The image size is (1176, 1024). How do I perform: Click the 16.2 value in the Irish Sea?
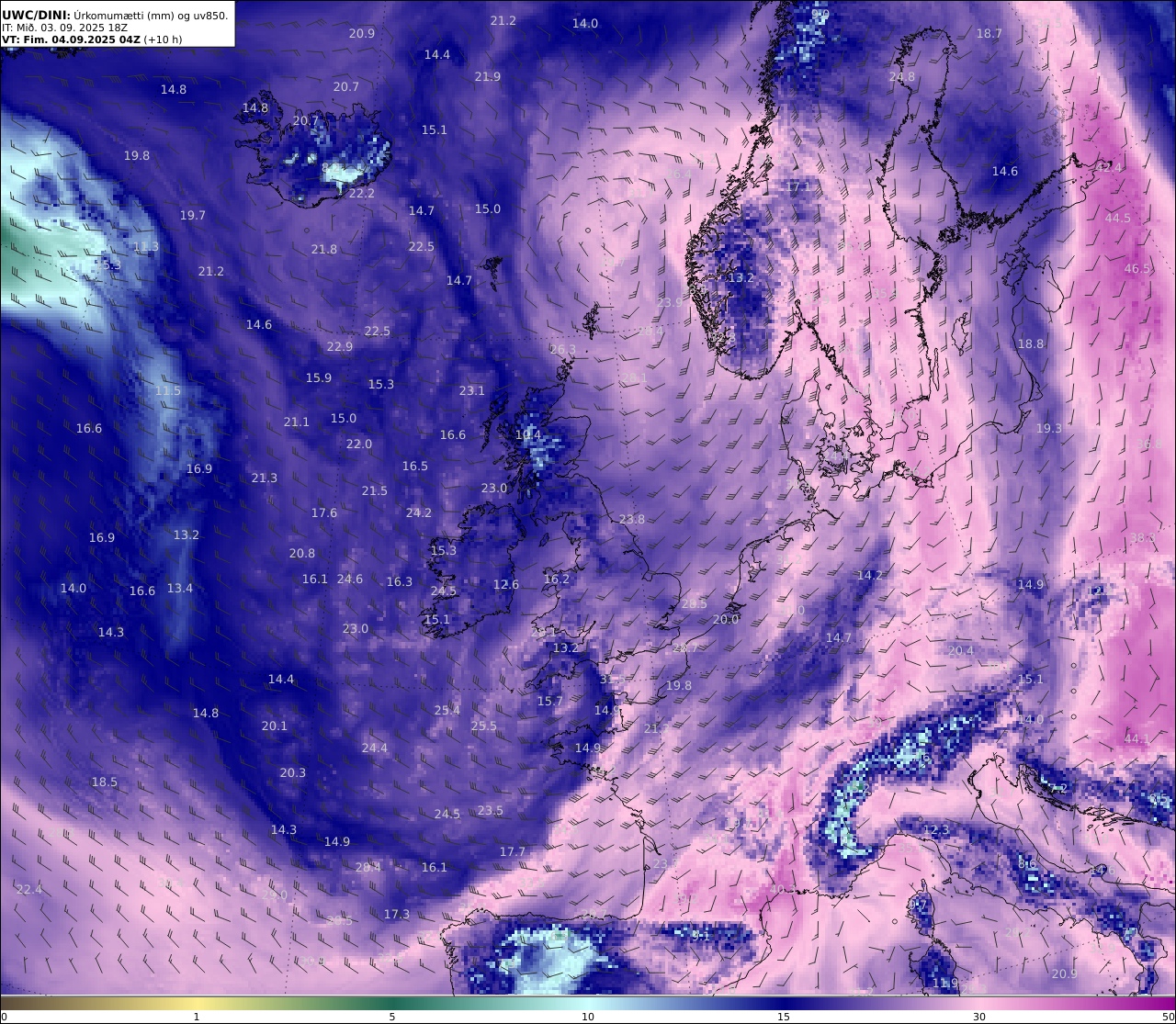[557, 580]
